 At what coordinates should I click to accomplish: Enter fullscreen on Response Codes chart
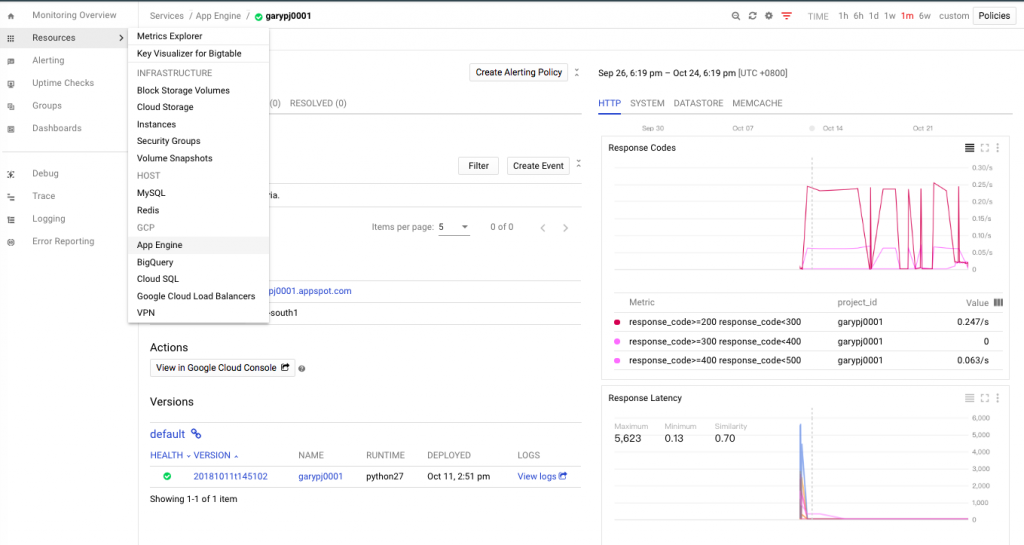pos(985,148)
